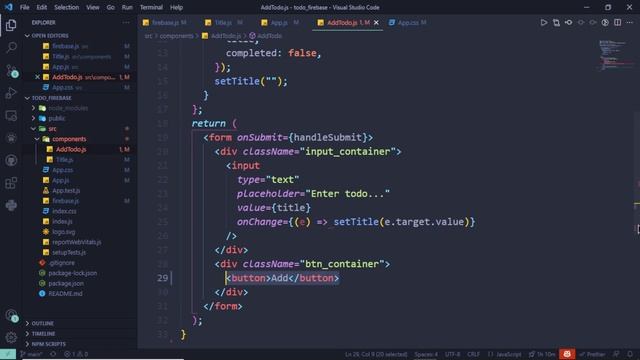The image size is (640, 360).
Task: Open the Run and Debug view
Action: point(11,93)
